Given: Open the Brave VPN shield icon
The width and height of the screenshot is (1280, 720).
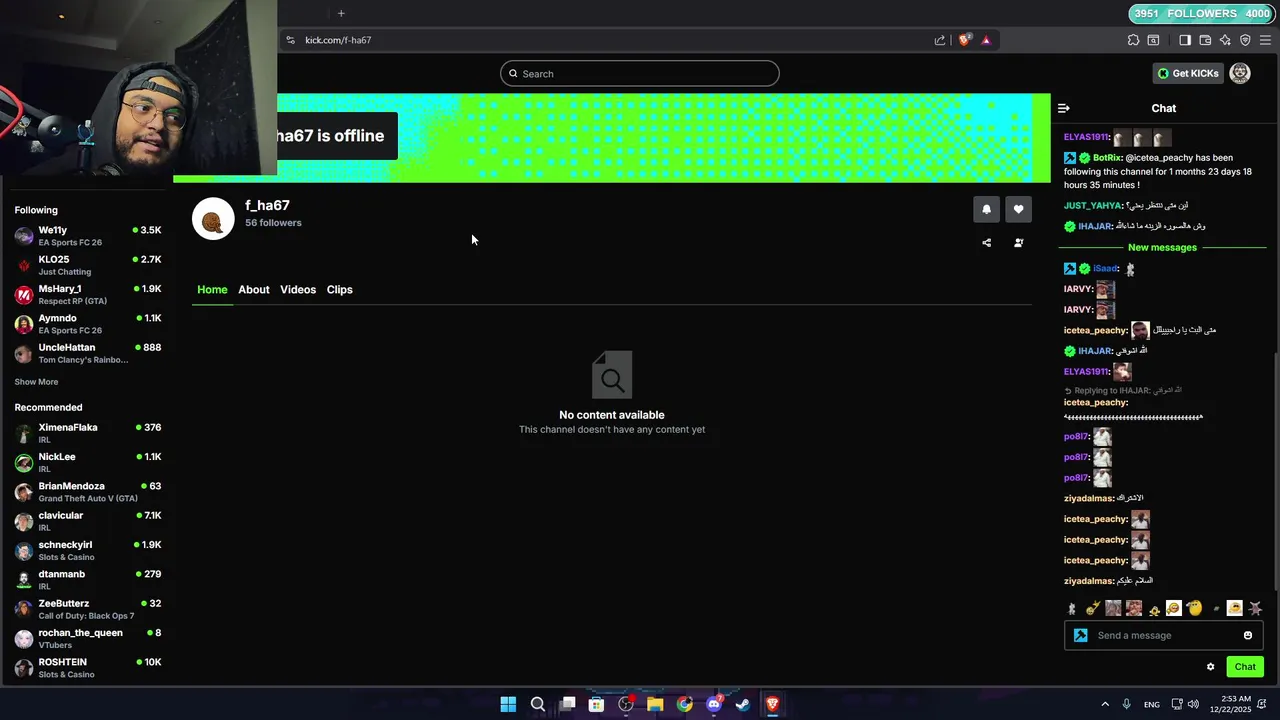Looking at the screenshot, I should [1245, 40].
